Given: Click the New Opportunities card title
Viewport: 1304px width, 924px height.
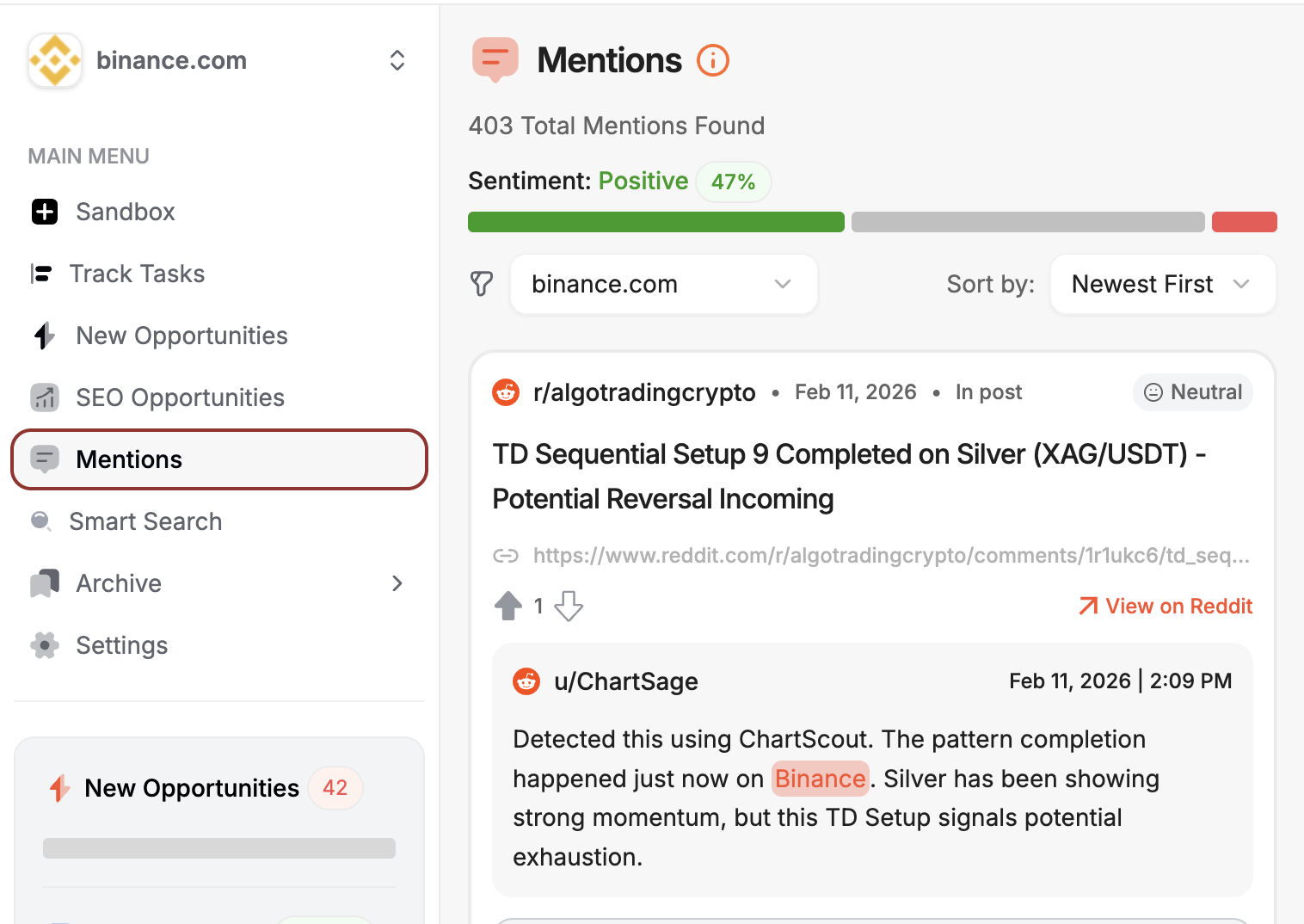Looking at the screenshot, I should 192,788.
